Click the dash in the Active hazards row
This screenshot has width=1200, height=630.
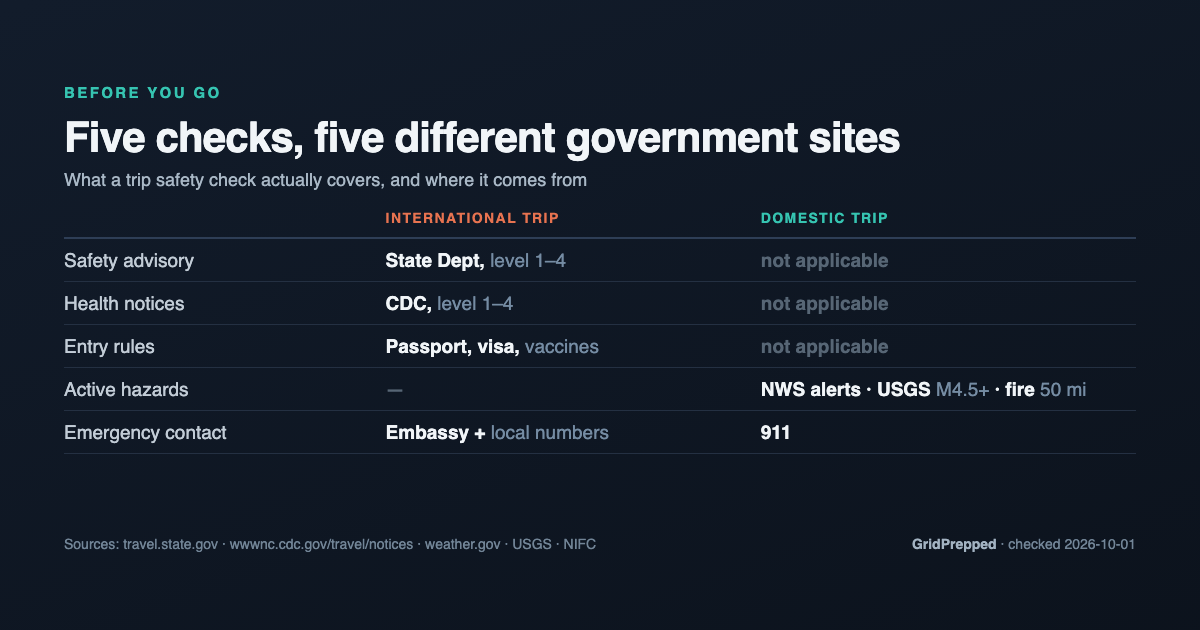click(395, 390)
